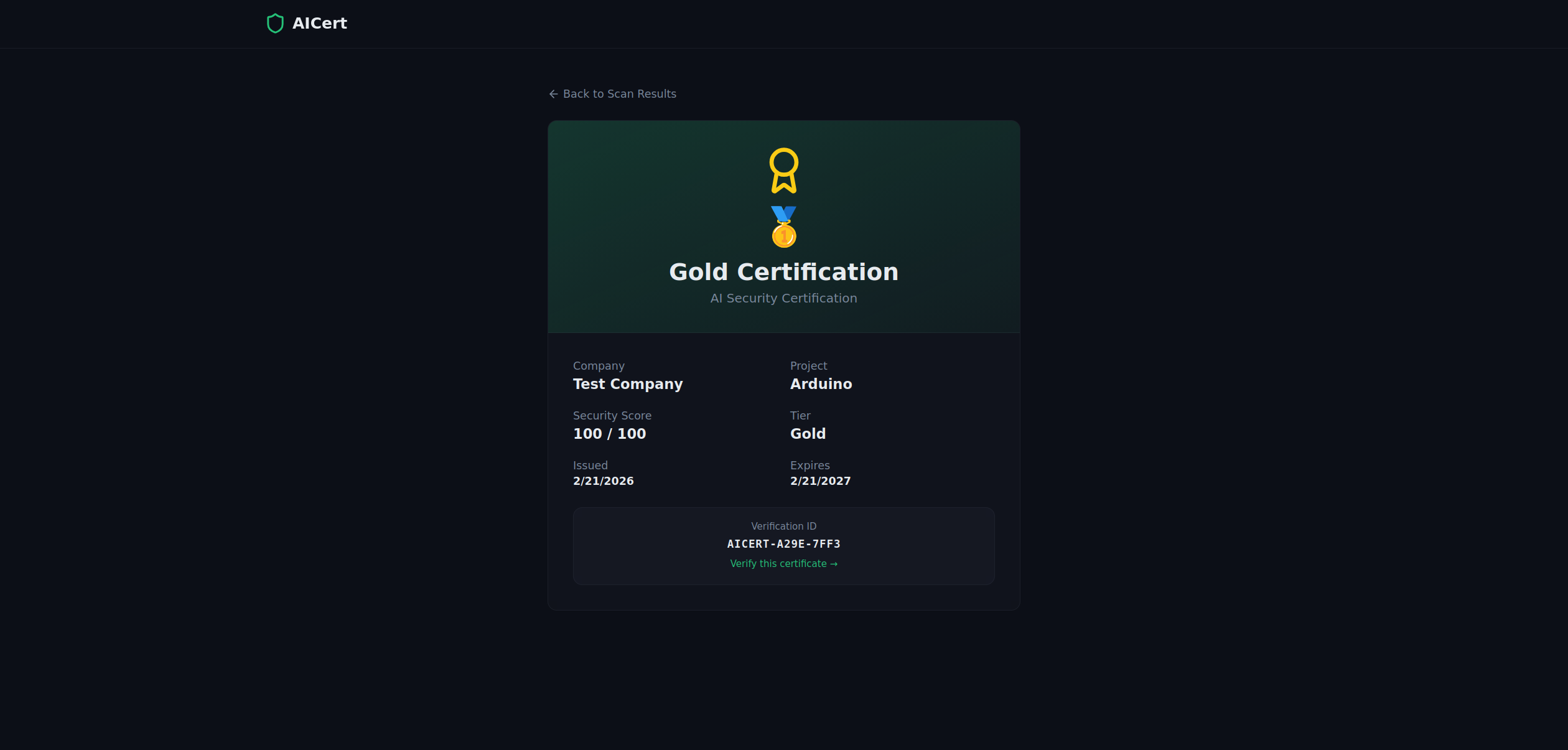Click the AI Security Certification subtitle
Viewport: 1568px width, 750px height.
click(x=783, y=299)
